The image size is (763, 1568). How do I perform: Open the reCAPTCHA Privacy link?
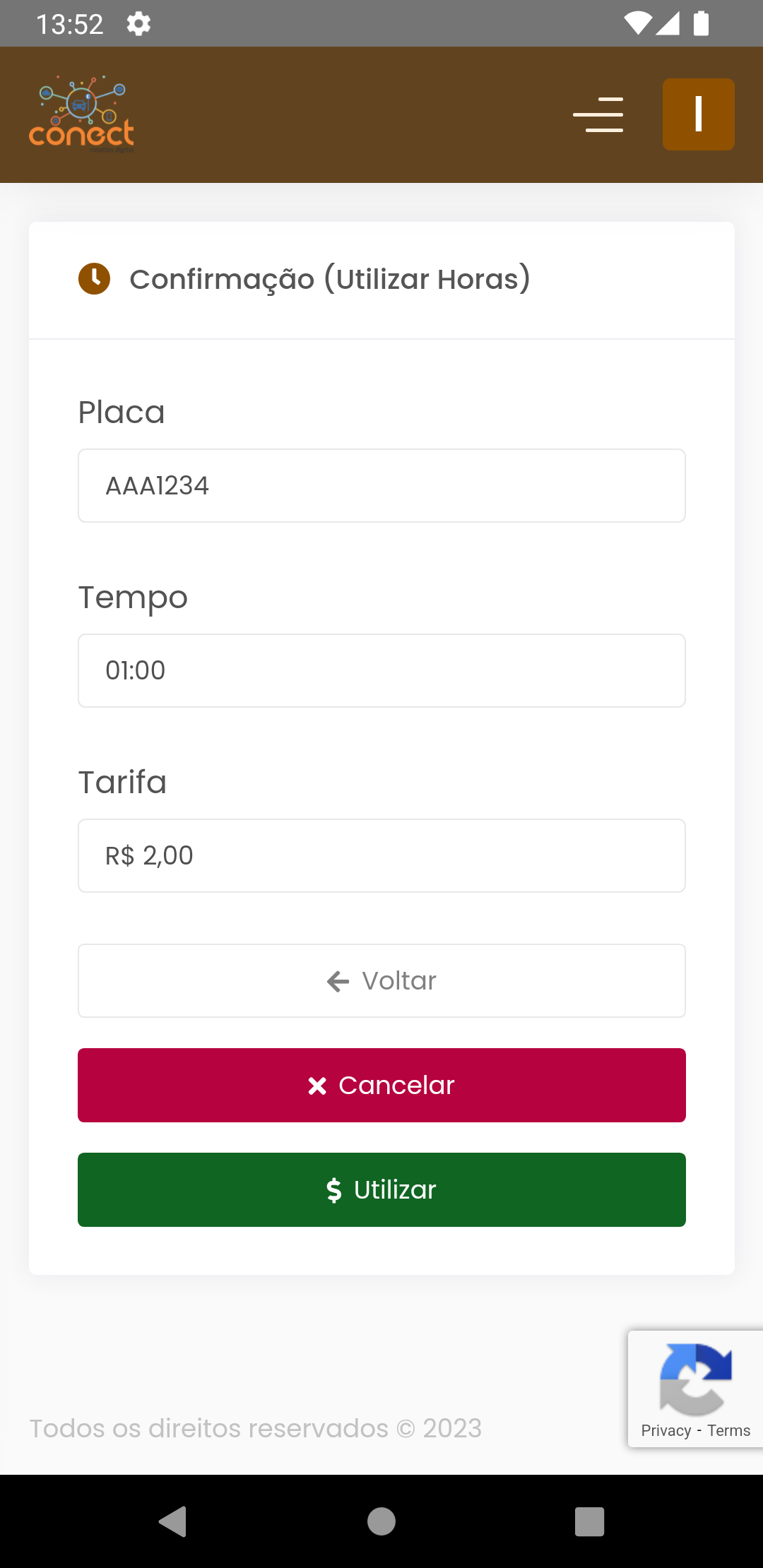point(666,1431)
